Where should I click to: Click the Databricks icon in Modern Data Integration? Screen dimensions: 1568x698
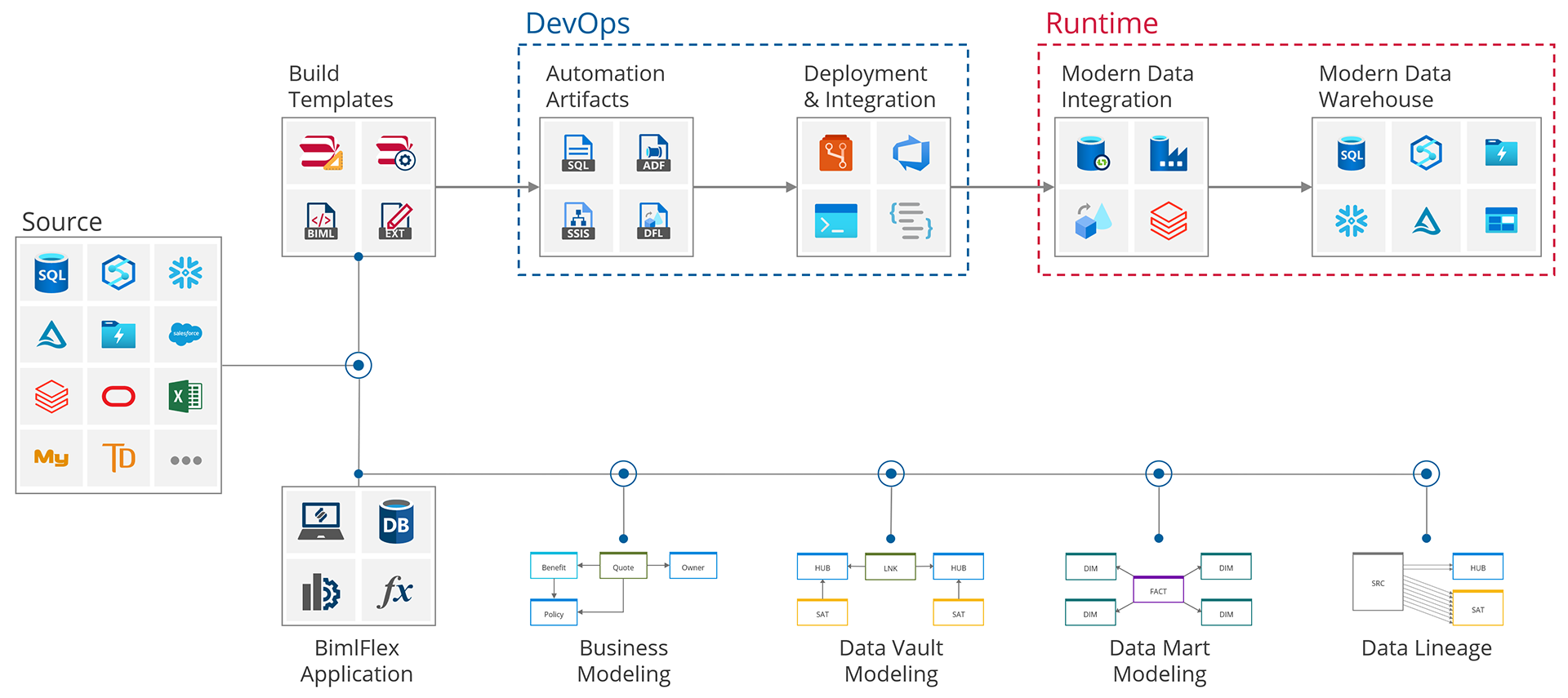coord(1169,220)
